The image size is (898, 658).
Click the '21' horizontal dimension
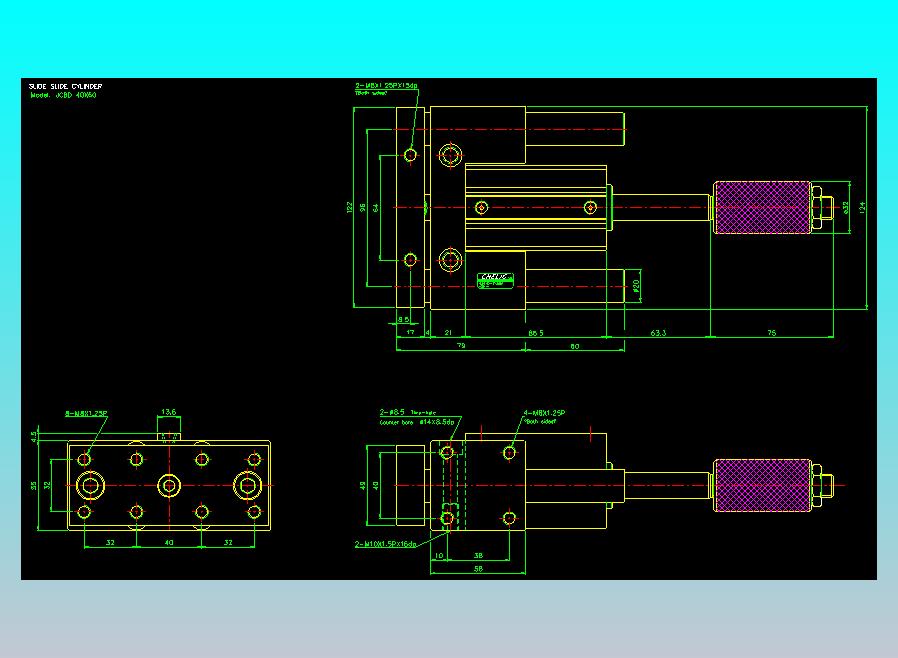[448, 332]
